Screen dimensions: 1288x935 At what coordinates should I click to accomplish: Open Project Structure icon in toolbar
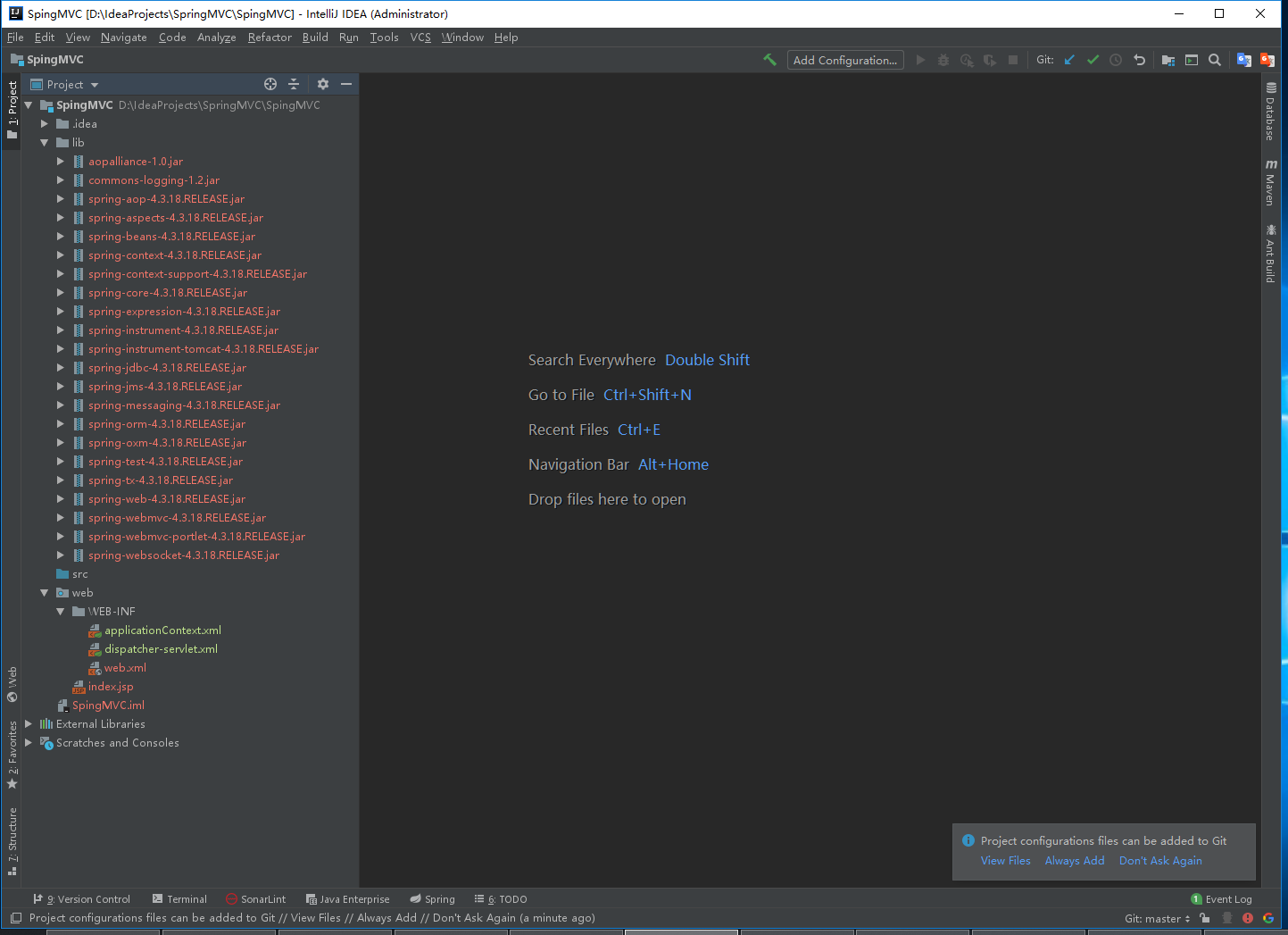click(x=1168, y=60)
